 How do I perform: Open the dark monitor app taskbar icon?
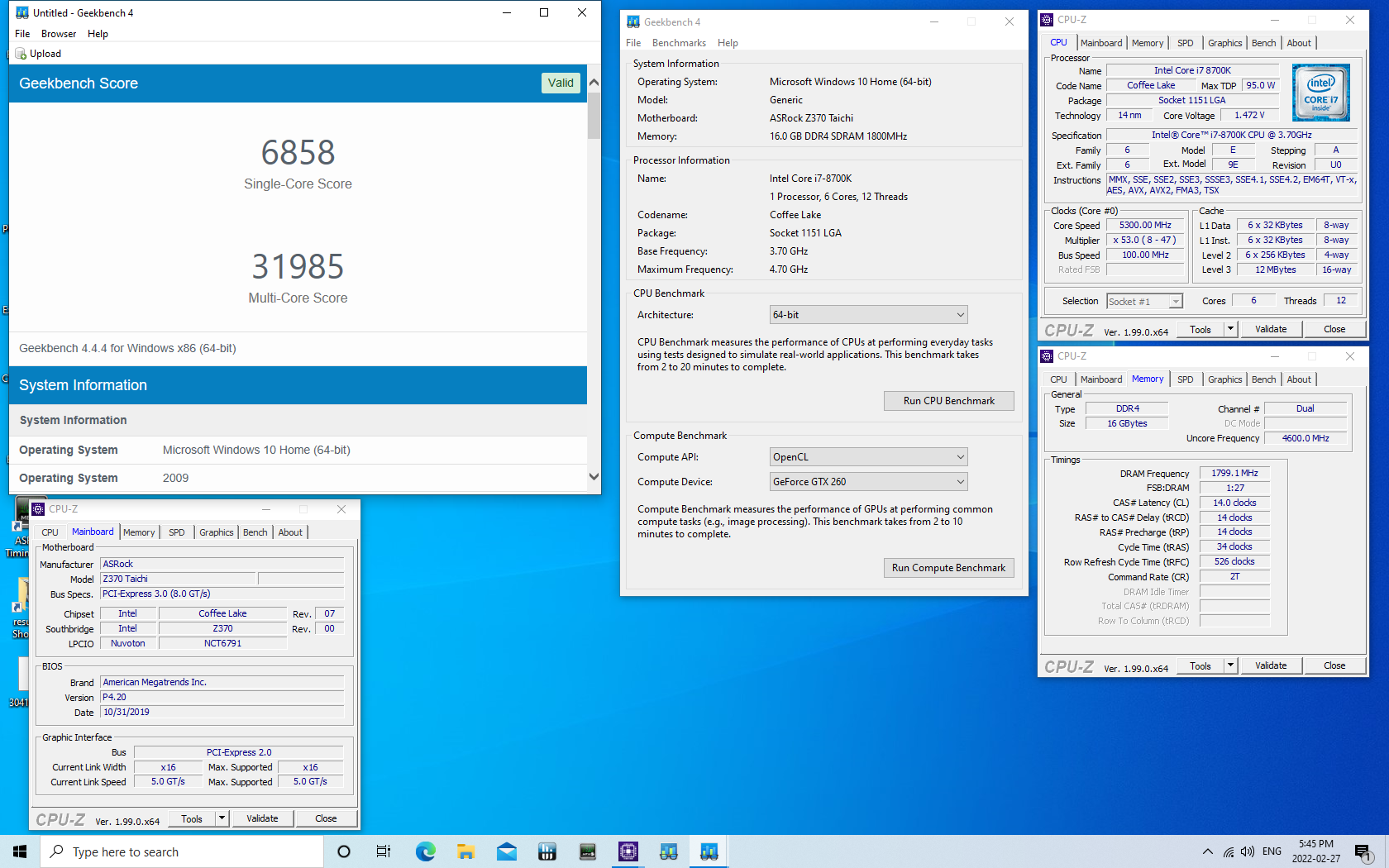(588, 851)
